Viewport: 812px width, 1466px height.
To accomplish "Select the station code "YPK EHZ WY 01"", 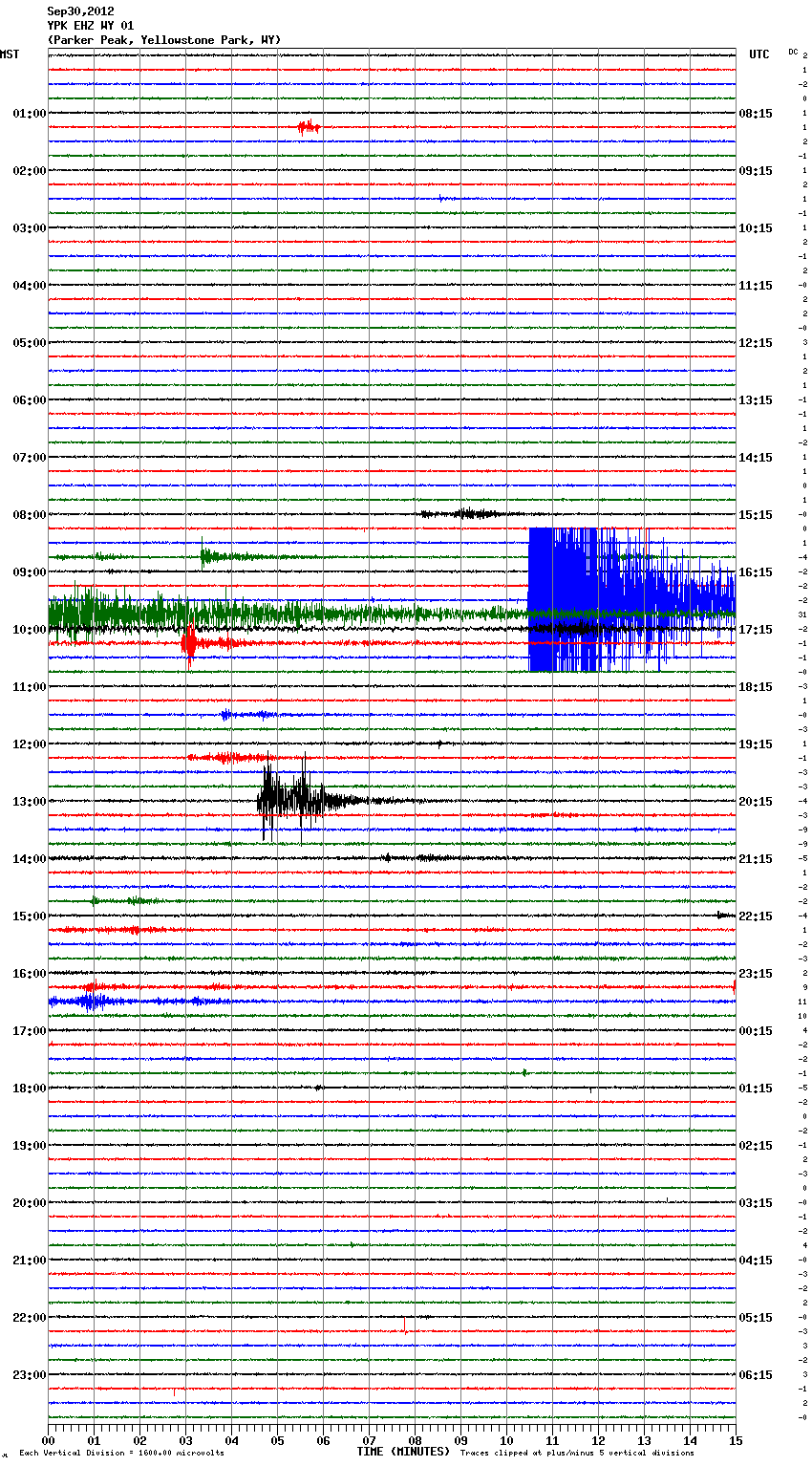I will pos(91,26).
